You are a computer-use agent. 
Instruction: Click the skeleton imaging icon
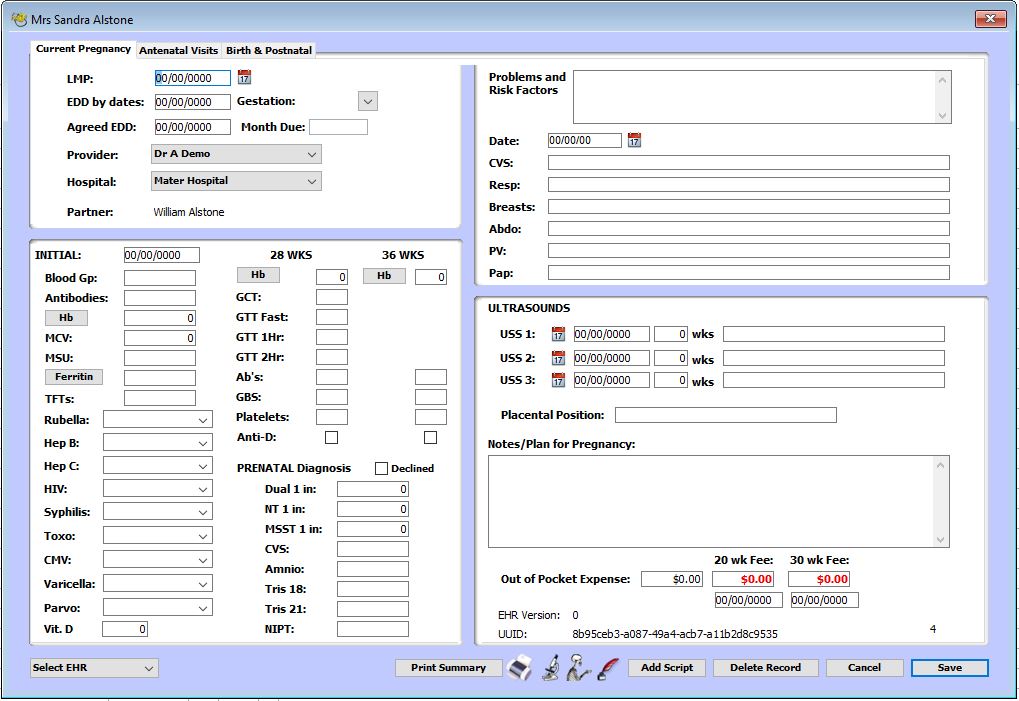(578, 667)
